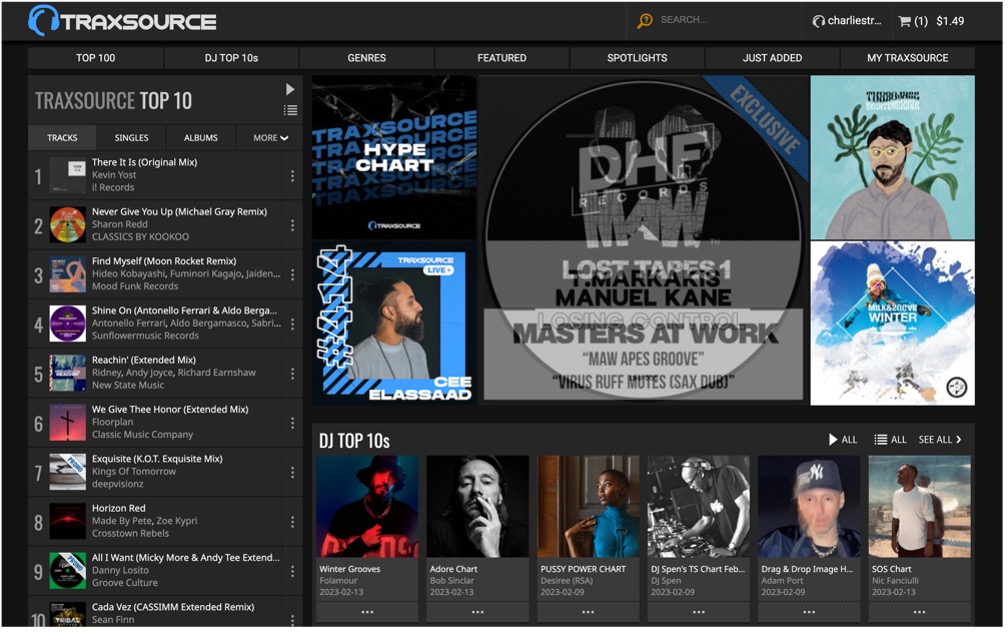Open options menu for Horizon Red
This screenshot has height=632, width=1008.
pos(292,522)
